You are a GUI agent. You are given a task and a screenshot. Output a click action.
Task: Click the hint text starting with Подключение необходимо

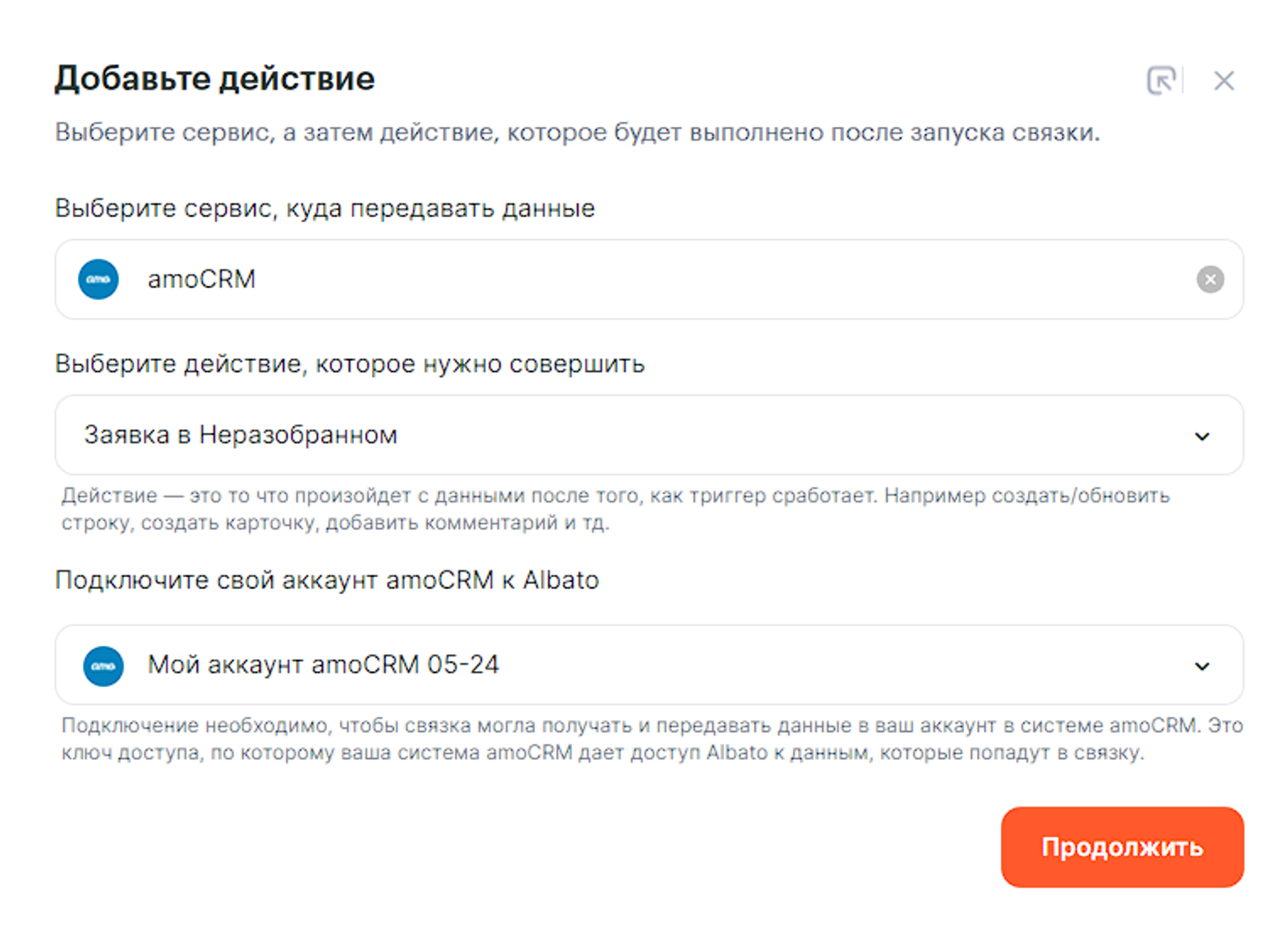[x=651, y=739]
